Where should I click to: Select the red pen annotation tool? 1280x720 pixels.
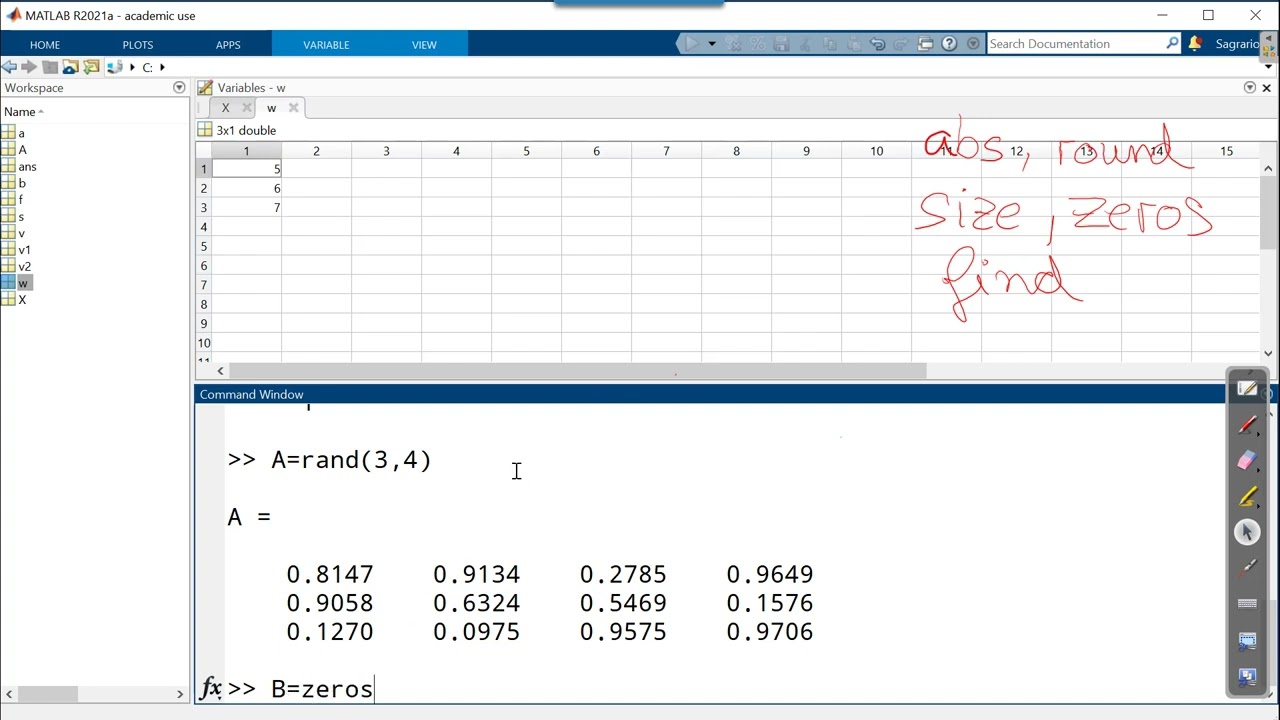(x=1247, y=425)
